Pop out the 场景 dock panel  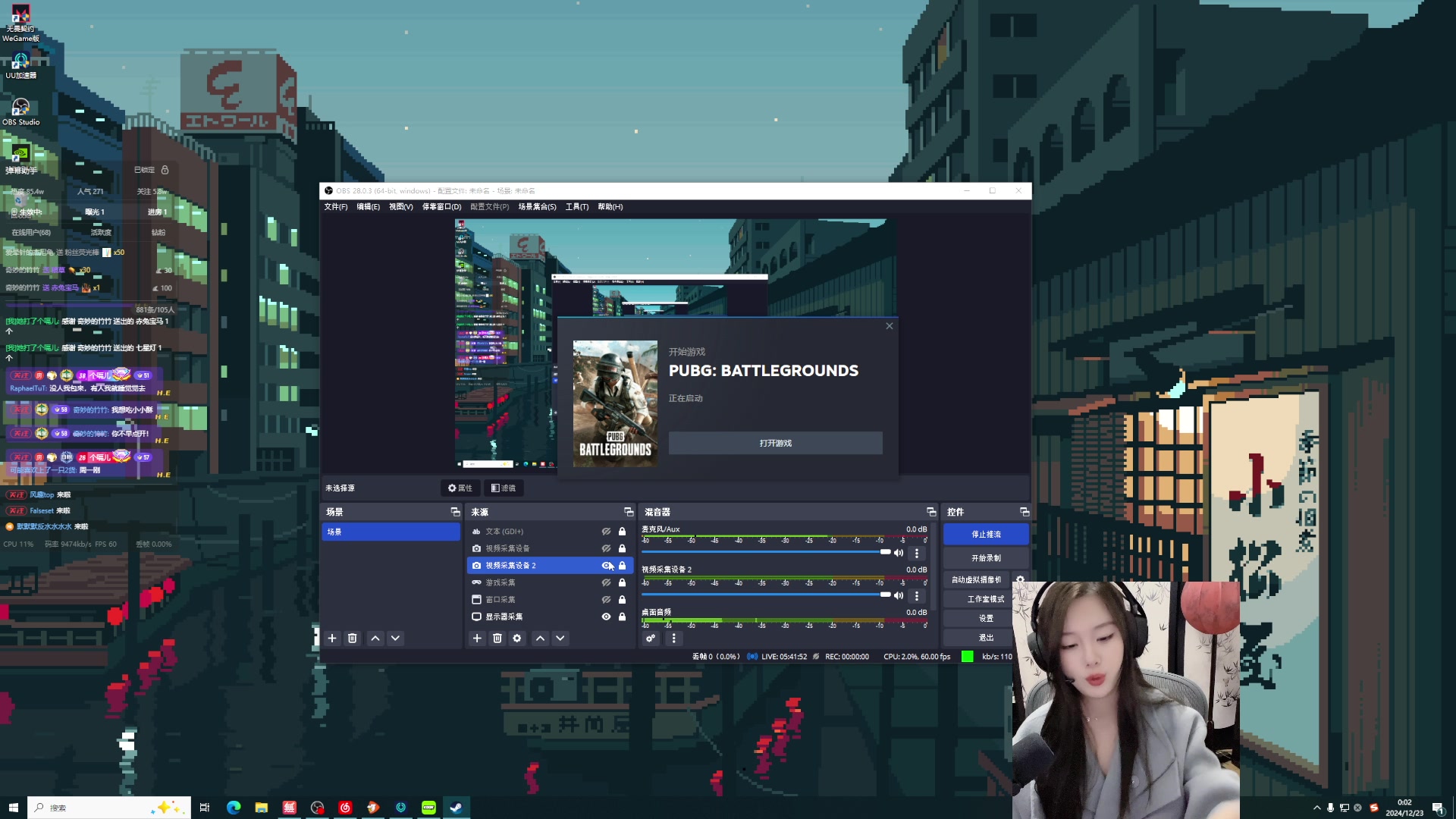[x=455, y=512]
